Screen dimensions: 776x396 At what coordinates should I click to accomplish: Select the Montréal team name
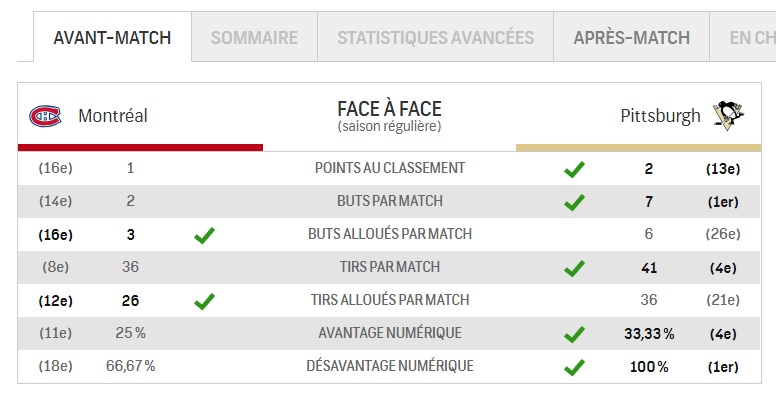pos(113,116)
